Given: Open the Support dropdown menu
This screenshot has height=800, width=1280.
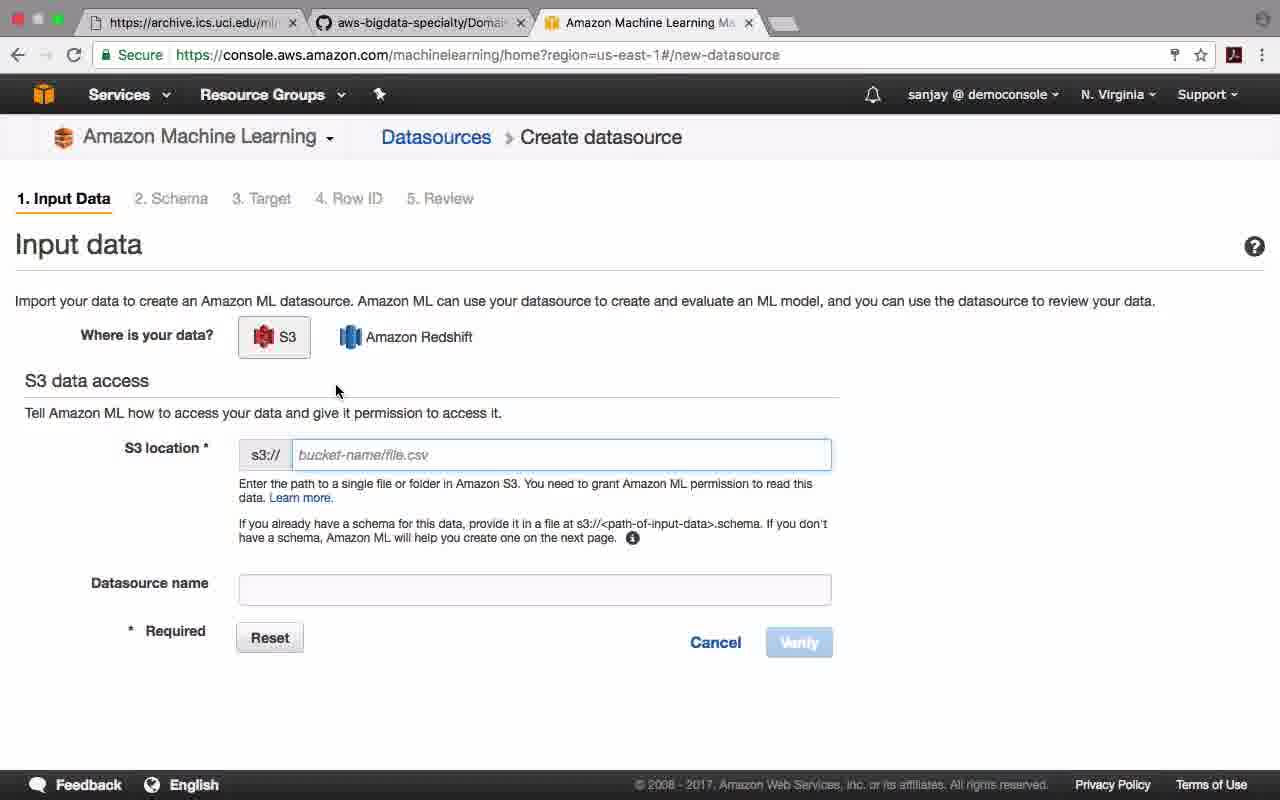Looking at the screenshot, I should coord(1207,95).
